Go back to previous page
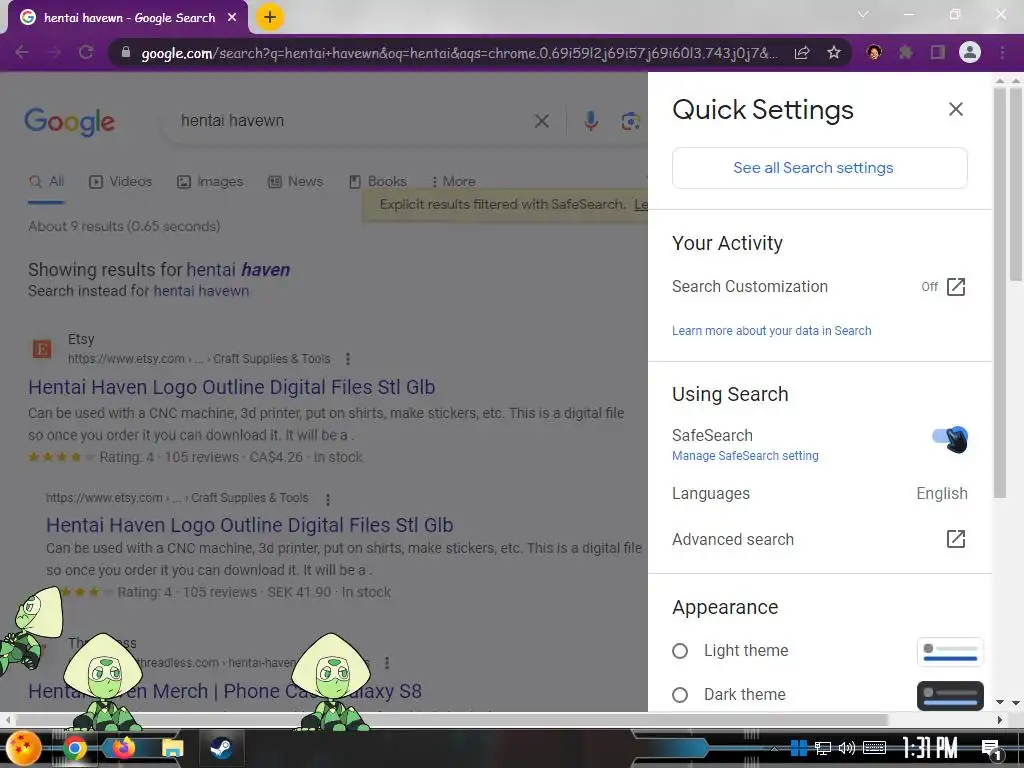The height and width of the screenshot is (768, 1024). 22,52
